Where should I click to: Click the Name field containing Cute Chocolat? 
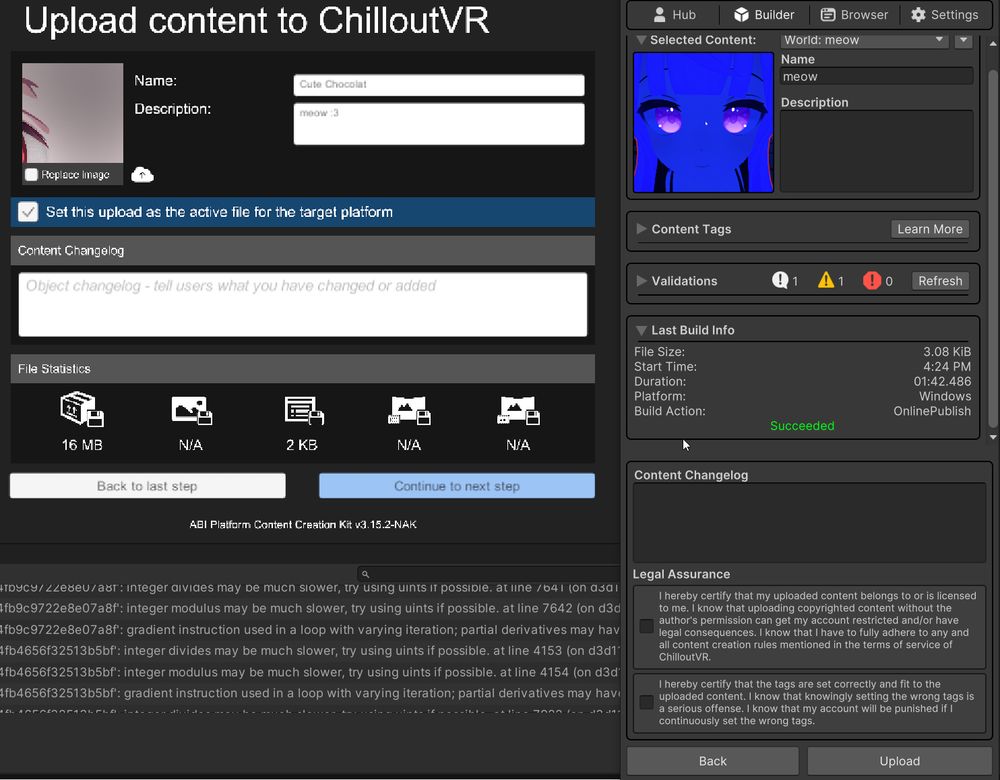pyautogui.click(x=439, y=85)
